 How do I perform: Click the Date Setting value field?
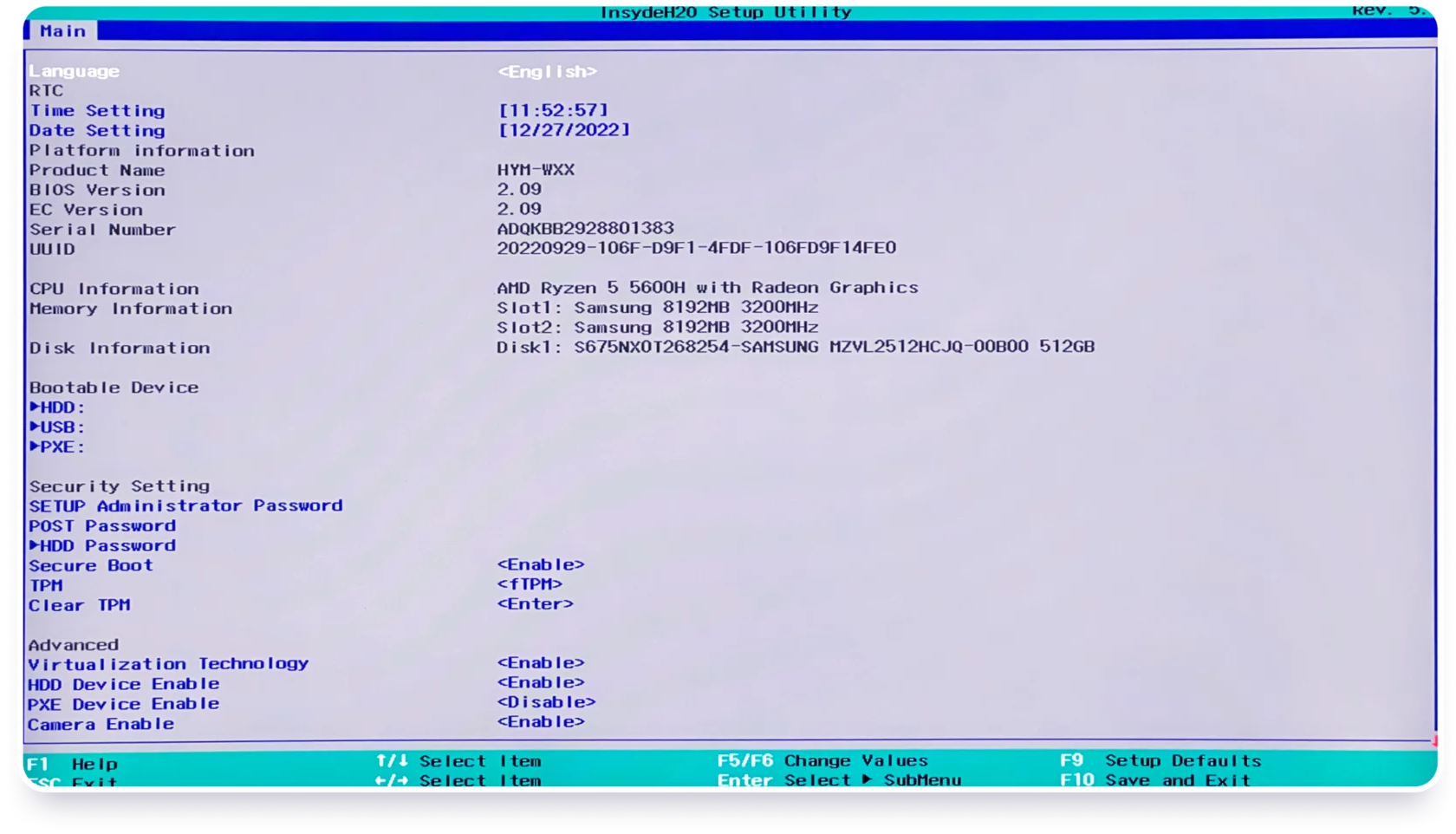coord(563,130)
